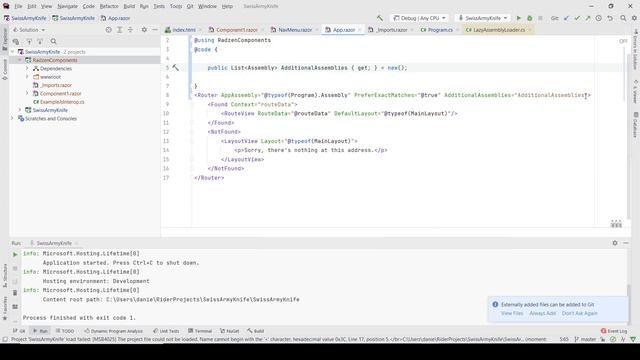Expand Component1.razor node in tree
This screenshot has height=360, width=640.
(27, 93)
